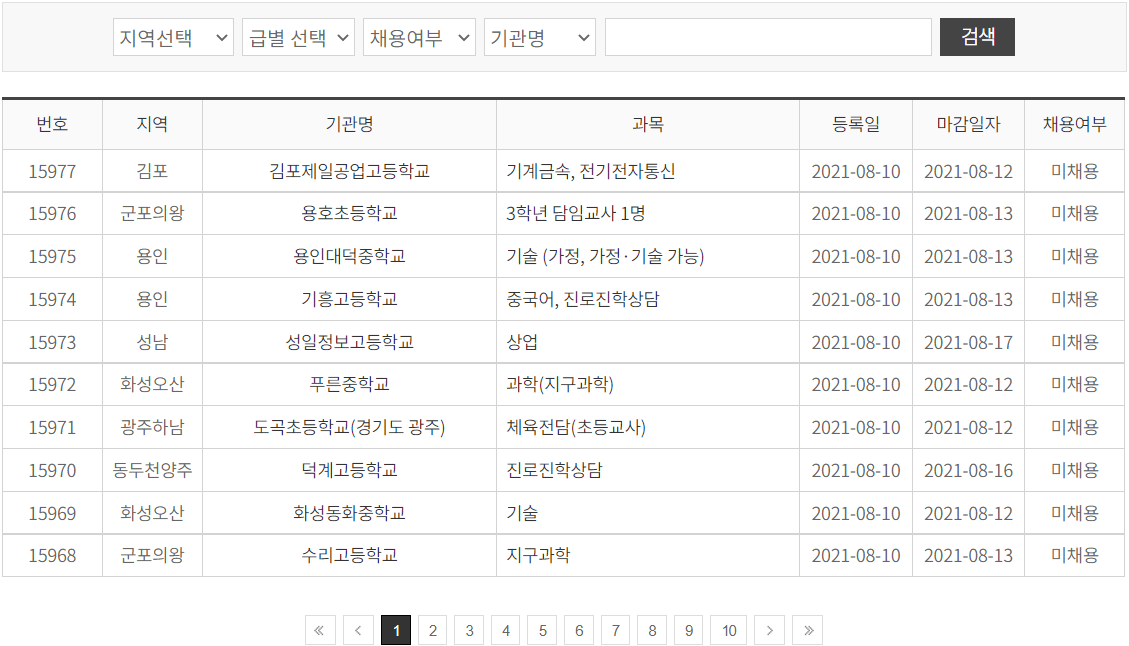This screenshot has height=646, width=1129.
Task: Click the 검색 search button
Action: [x=976, y=36]
